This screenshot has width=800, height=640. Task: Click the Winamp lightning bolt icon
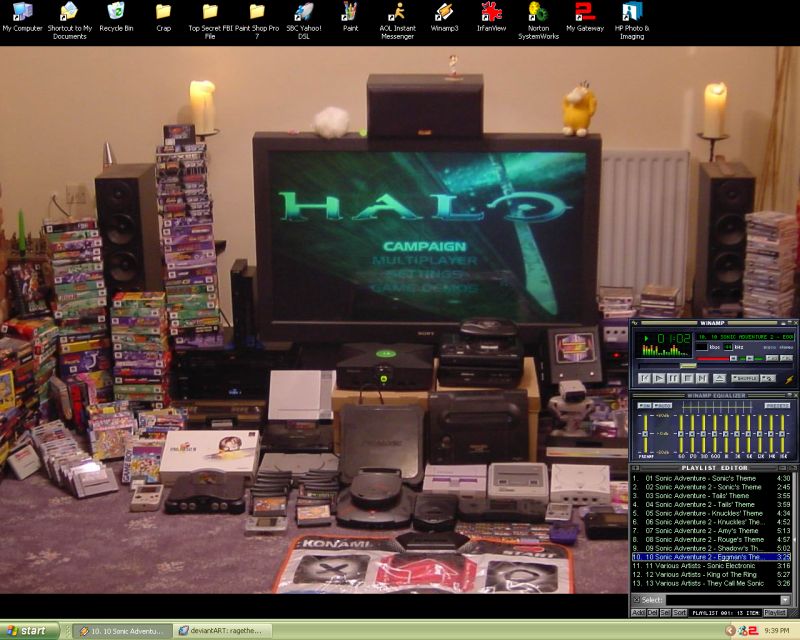[x=789, y=379]
